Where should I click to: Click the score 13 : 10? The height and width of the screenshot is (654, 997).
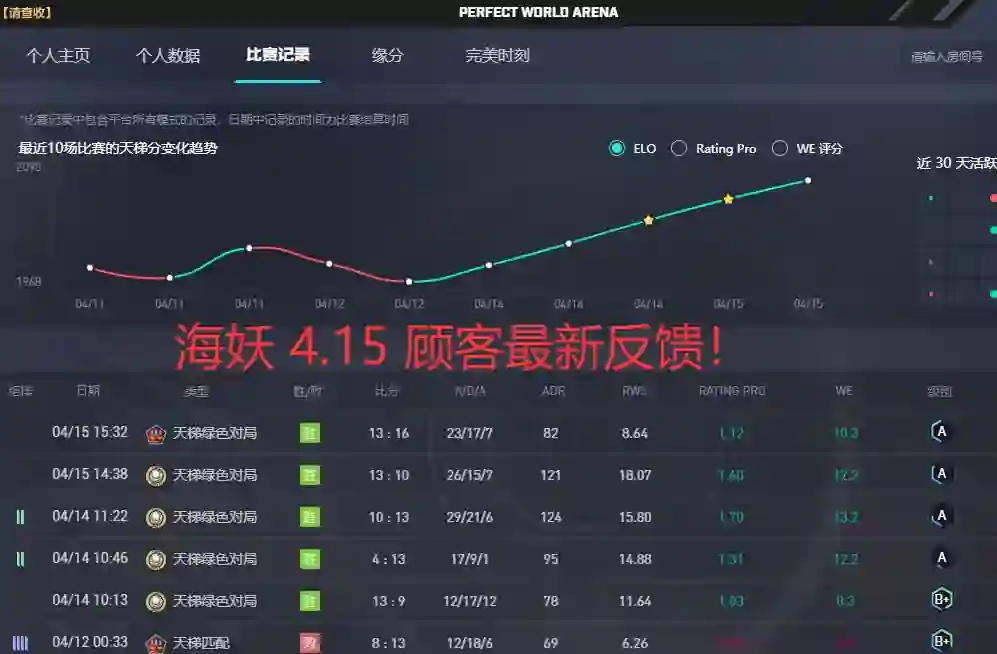click(388, 475)
